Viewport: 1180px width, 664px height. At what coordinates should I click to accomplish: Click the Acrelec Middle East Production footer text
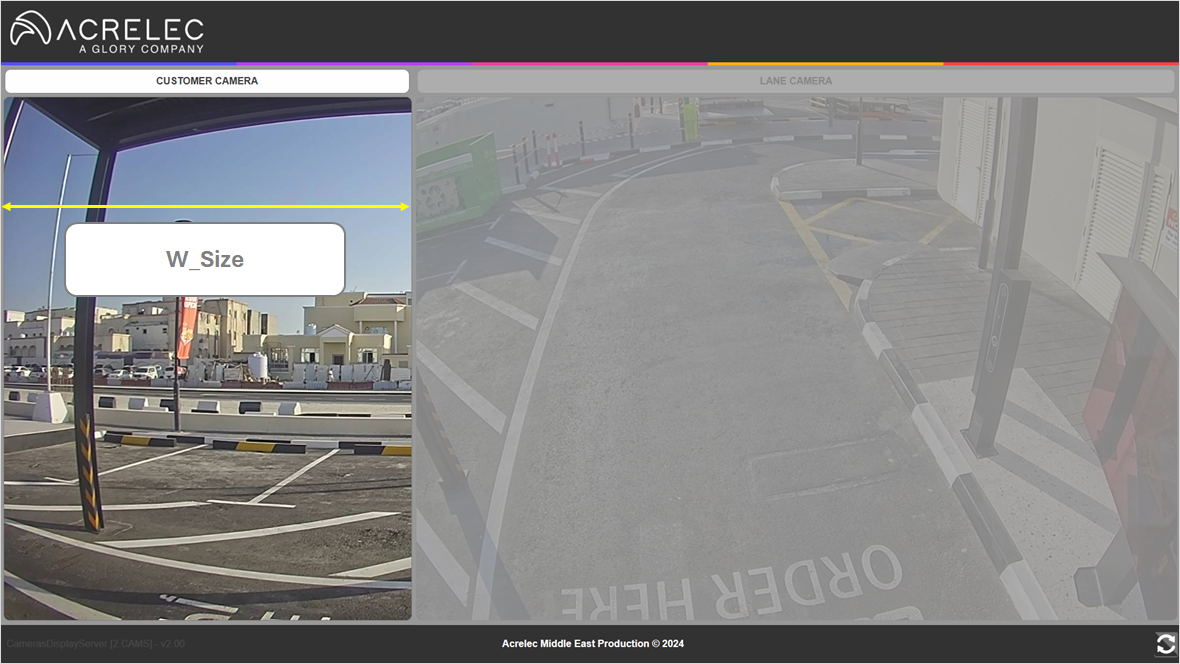592,644
